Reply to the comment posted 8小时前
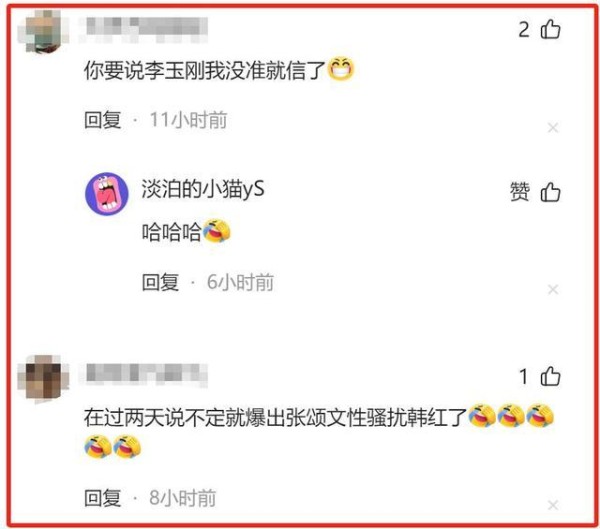The image size is (600, 529). click(103, 498)
